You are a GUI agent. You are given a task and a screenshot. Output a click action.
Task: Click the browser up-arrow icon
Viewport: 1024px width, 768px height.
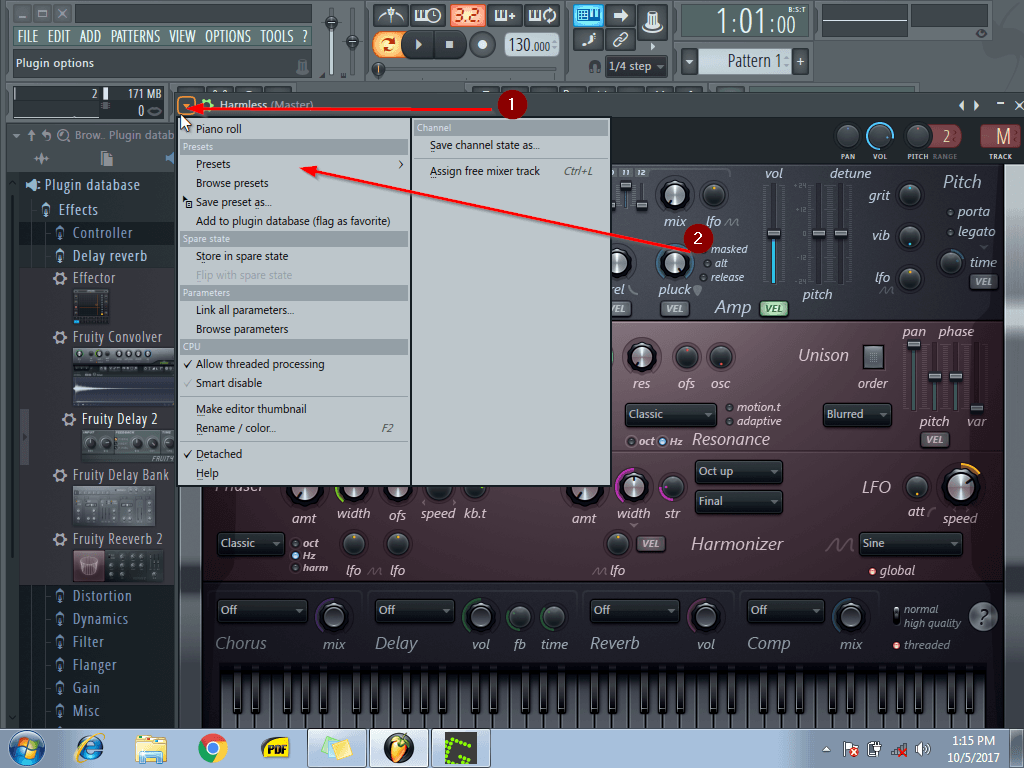31,135
